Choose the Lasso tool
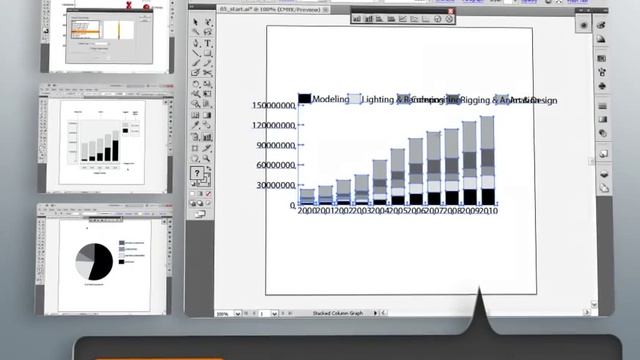The width and height of the screenshot is (640, 360). (208, 32)
